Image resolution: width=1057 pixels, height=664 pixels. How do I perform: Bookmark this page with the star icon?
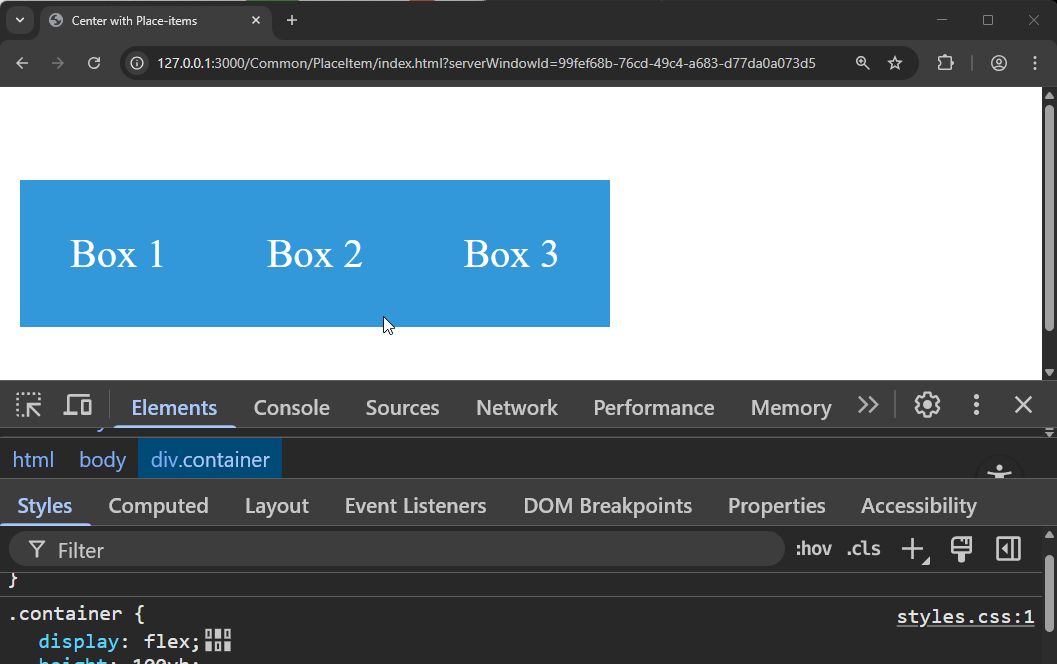pyautogui.click(x=895, y=63)
